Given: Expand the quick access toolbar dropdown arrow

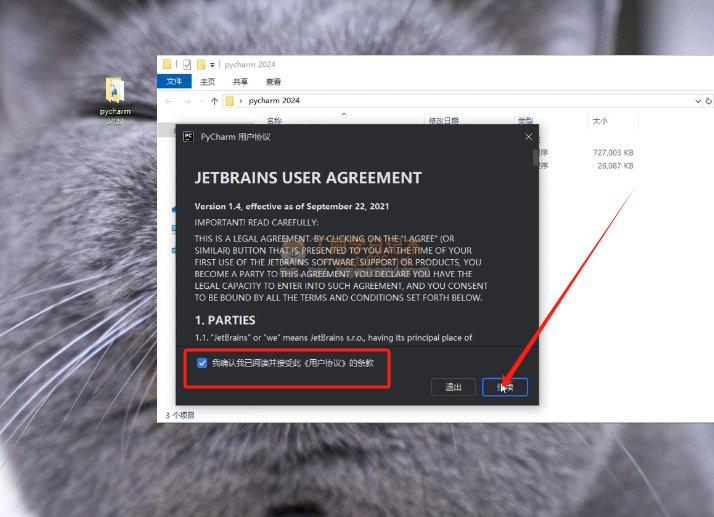Looking at the screenshot, I should coord(212,65).
